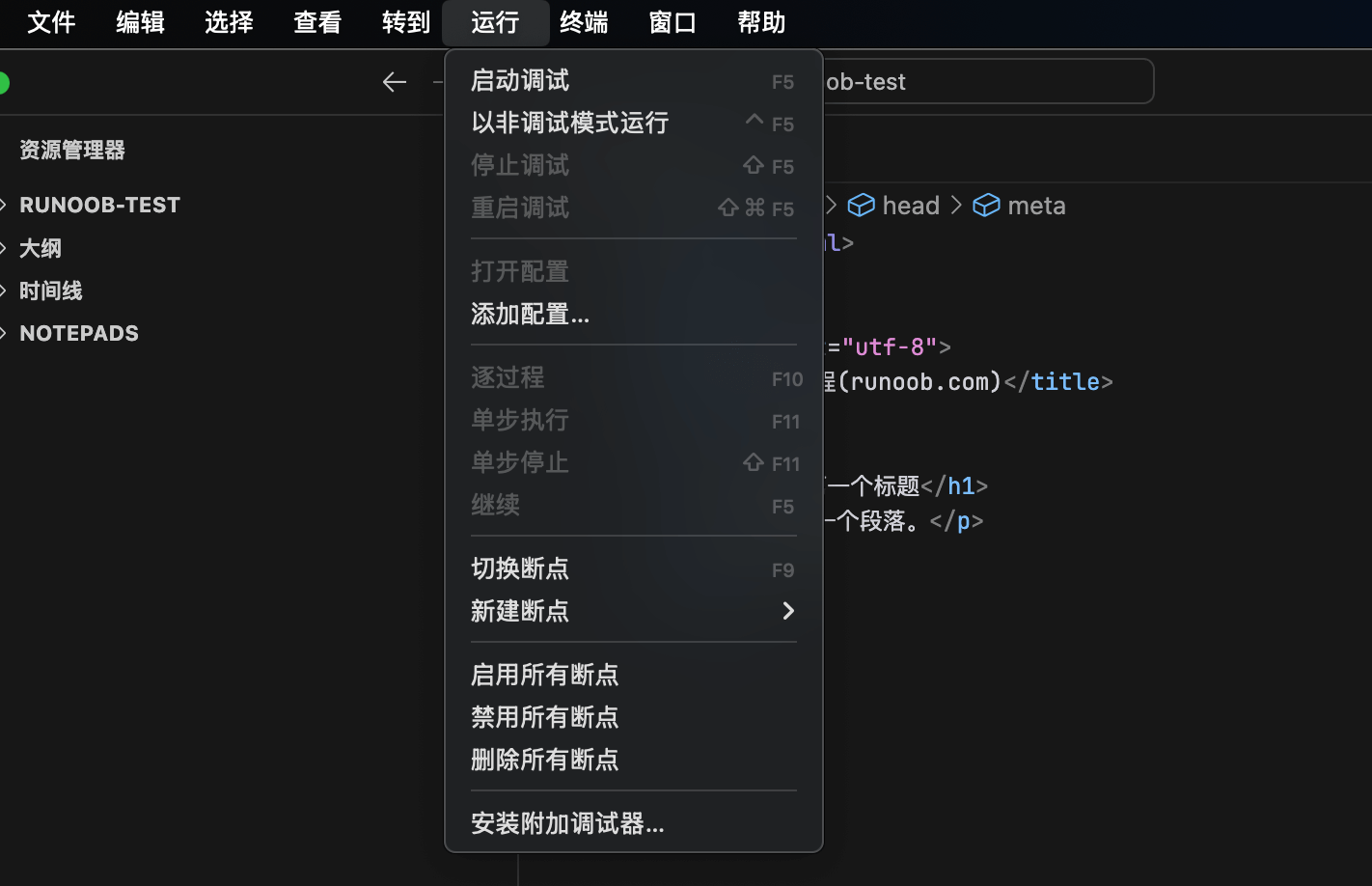Select 禁用所有断点 menu entry

point(544,718)
